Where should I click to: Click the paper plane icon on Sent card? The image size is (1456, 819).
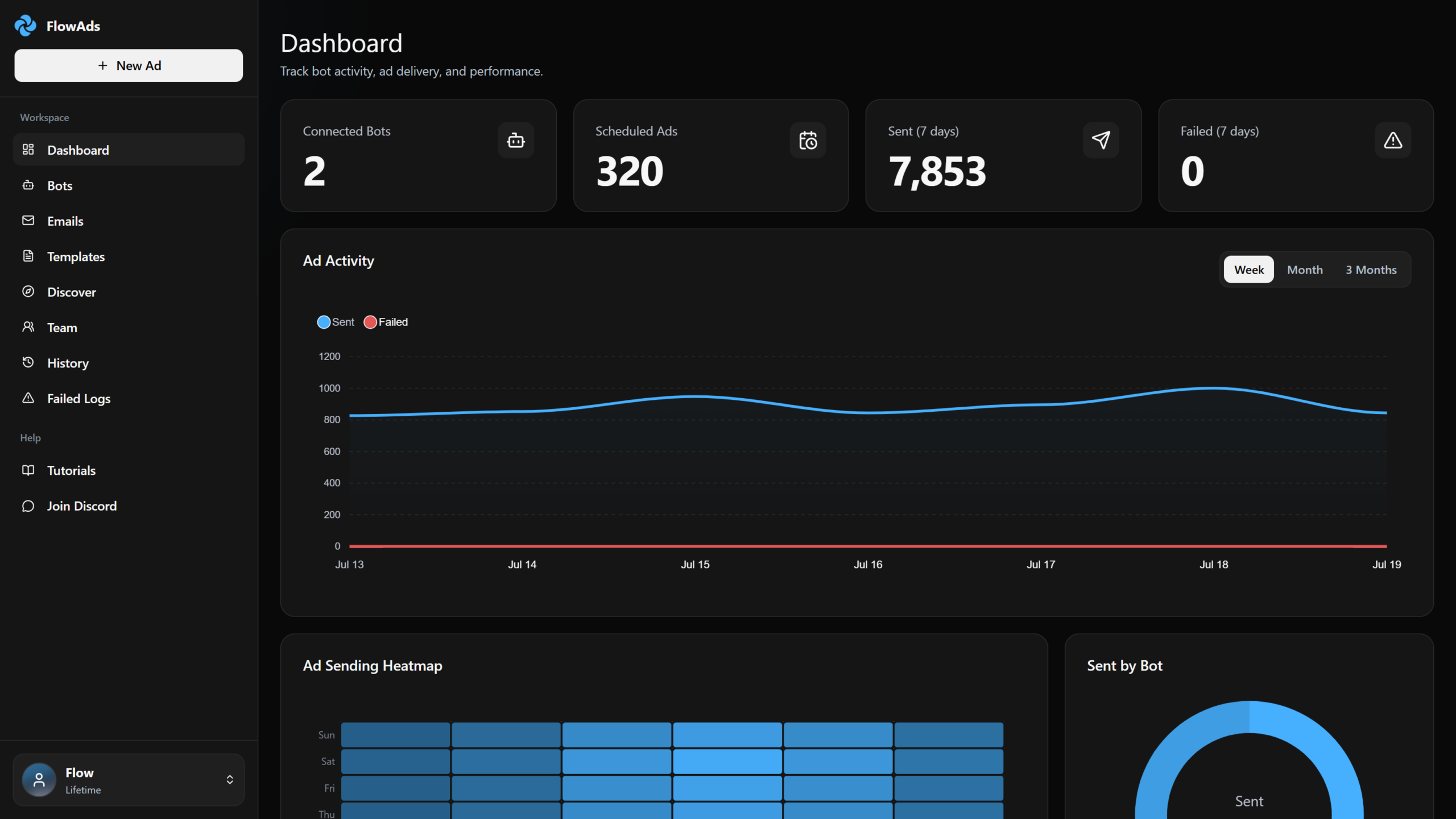[x=1101, y=140]
